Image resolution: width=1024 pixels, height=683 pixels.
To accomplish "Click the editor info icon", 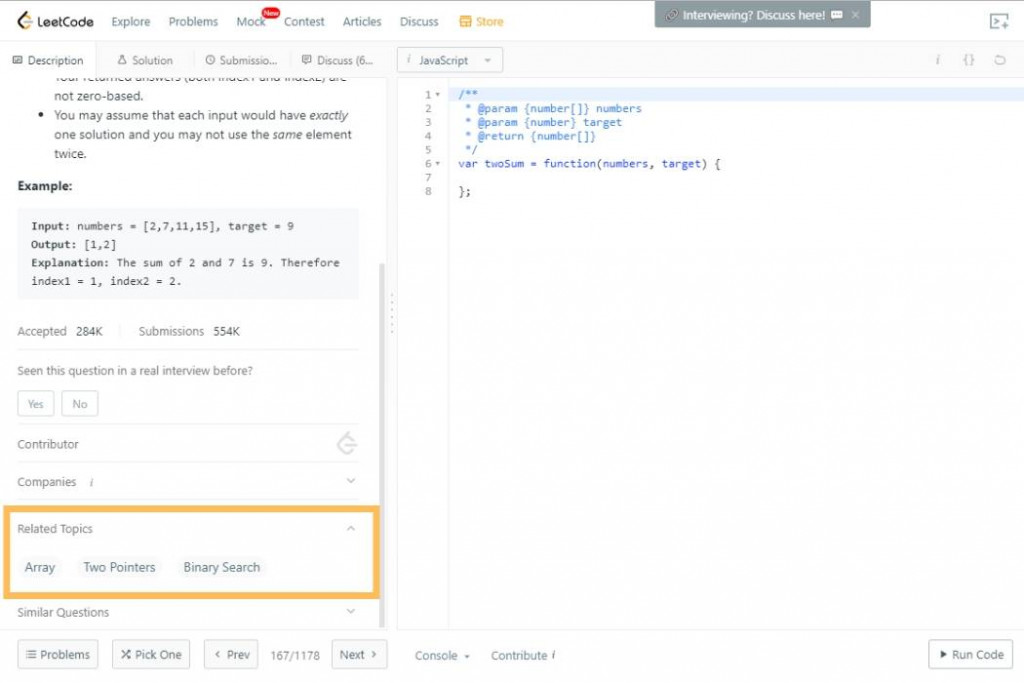I will coord(938,59).
